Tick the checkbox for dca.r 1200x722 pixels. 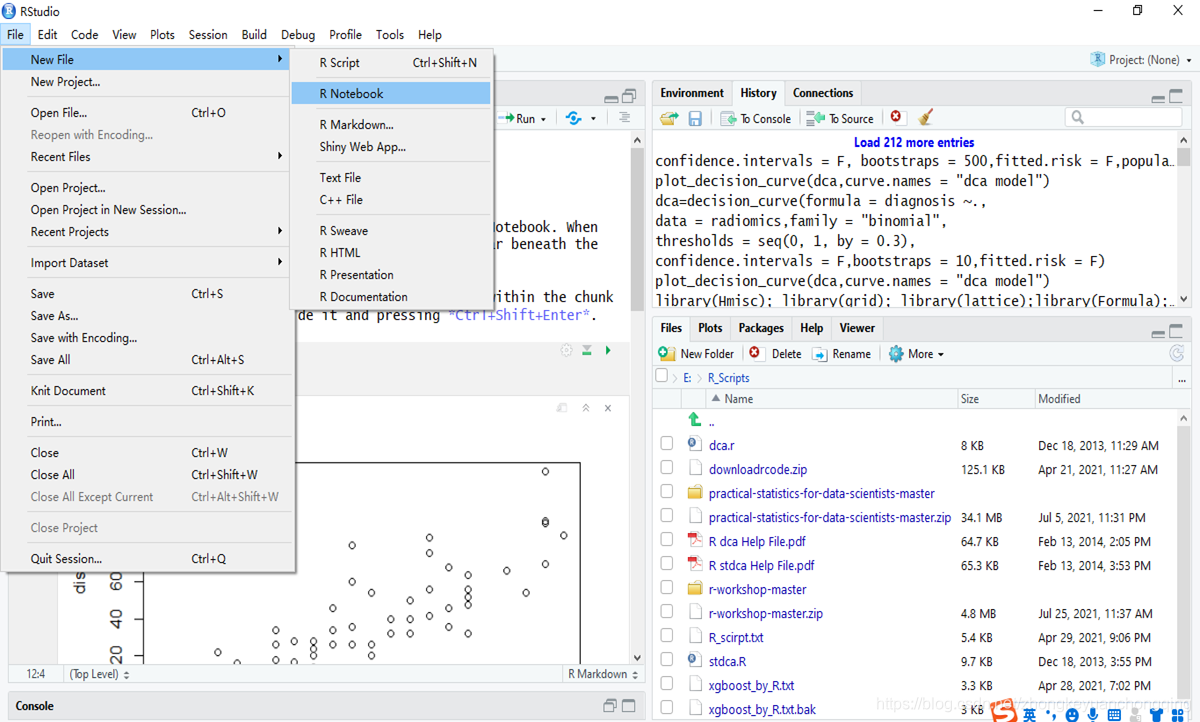point(667,443)
